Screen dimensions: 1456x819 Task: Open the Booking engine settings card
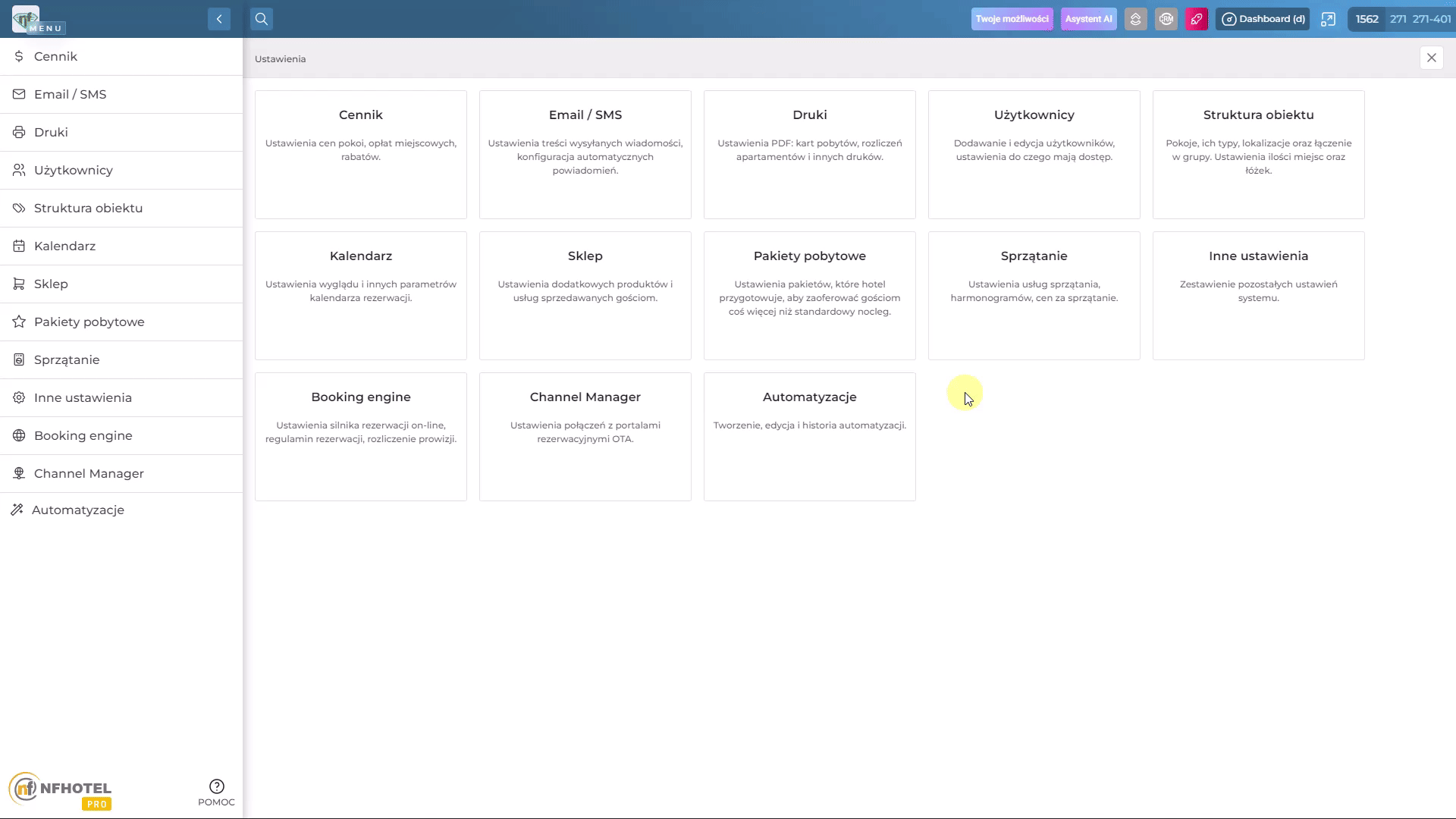[x=361, y=437]
